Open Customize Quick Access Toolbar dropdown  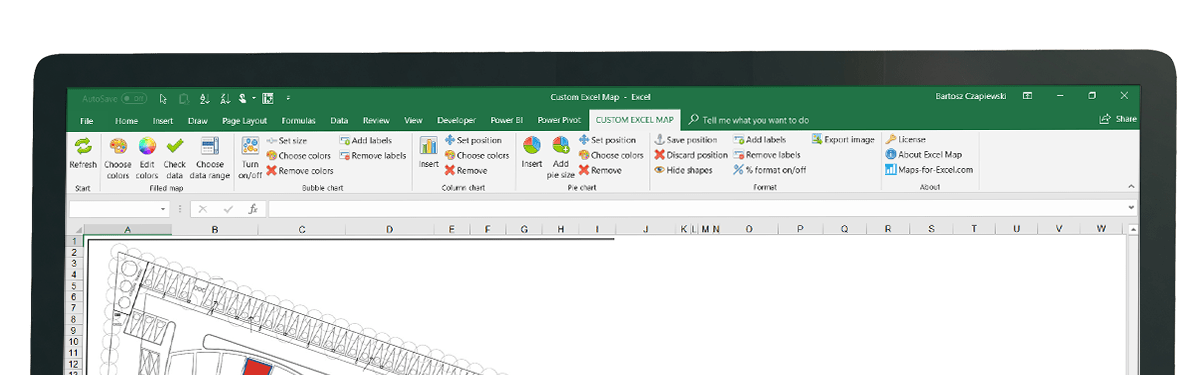coord(288,98)
